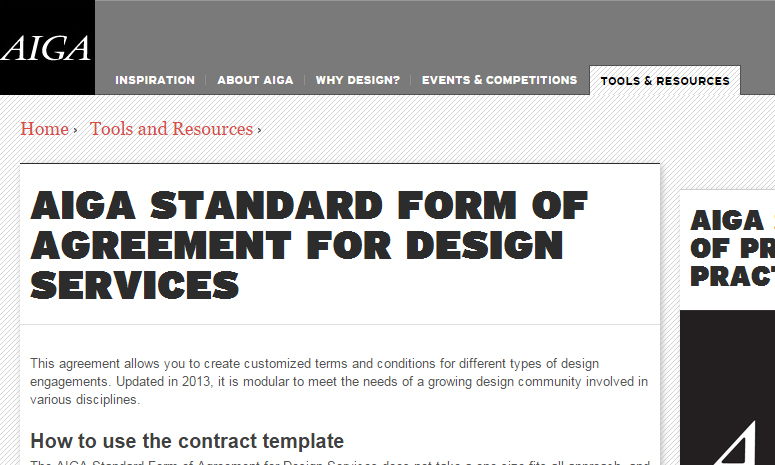Click the black sidebar promo image
The height and width of the screenshot is (465, 775).
coord(728,387)
